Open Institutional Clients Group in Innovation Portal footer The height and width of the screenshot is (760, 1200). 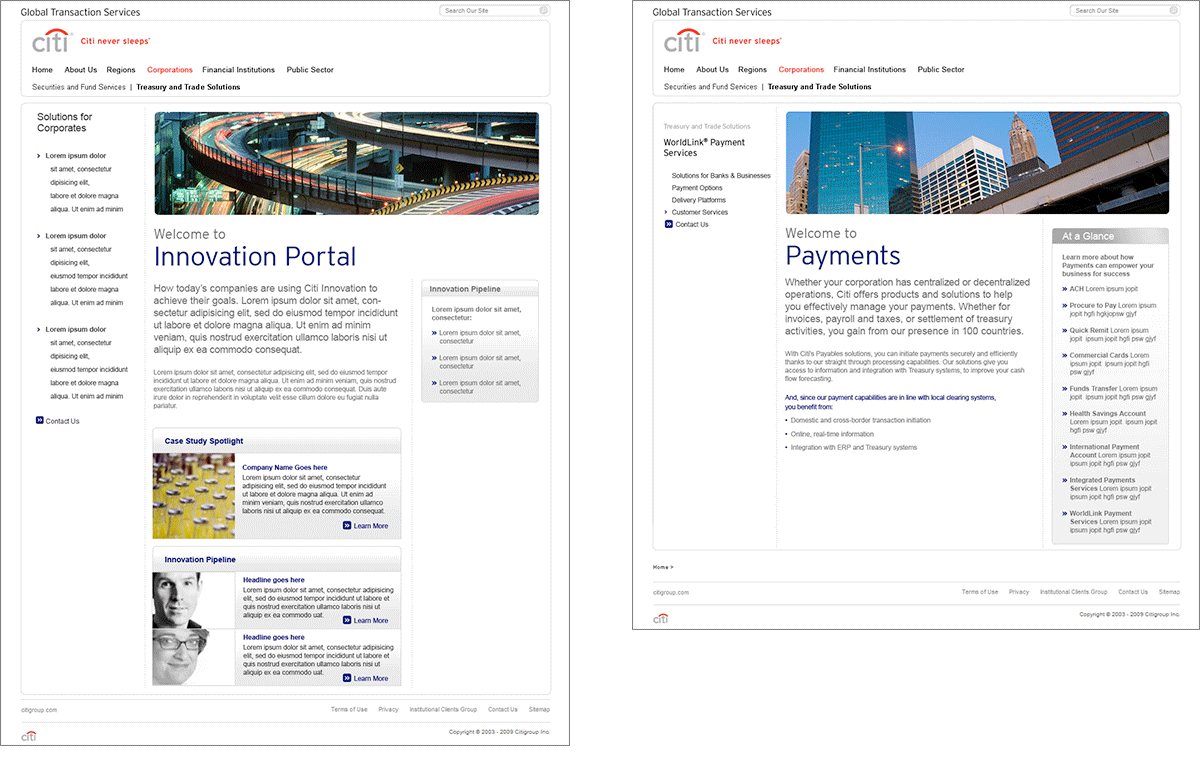(x=443, y=709)
